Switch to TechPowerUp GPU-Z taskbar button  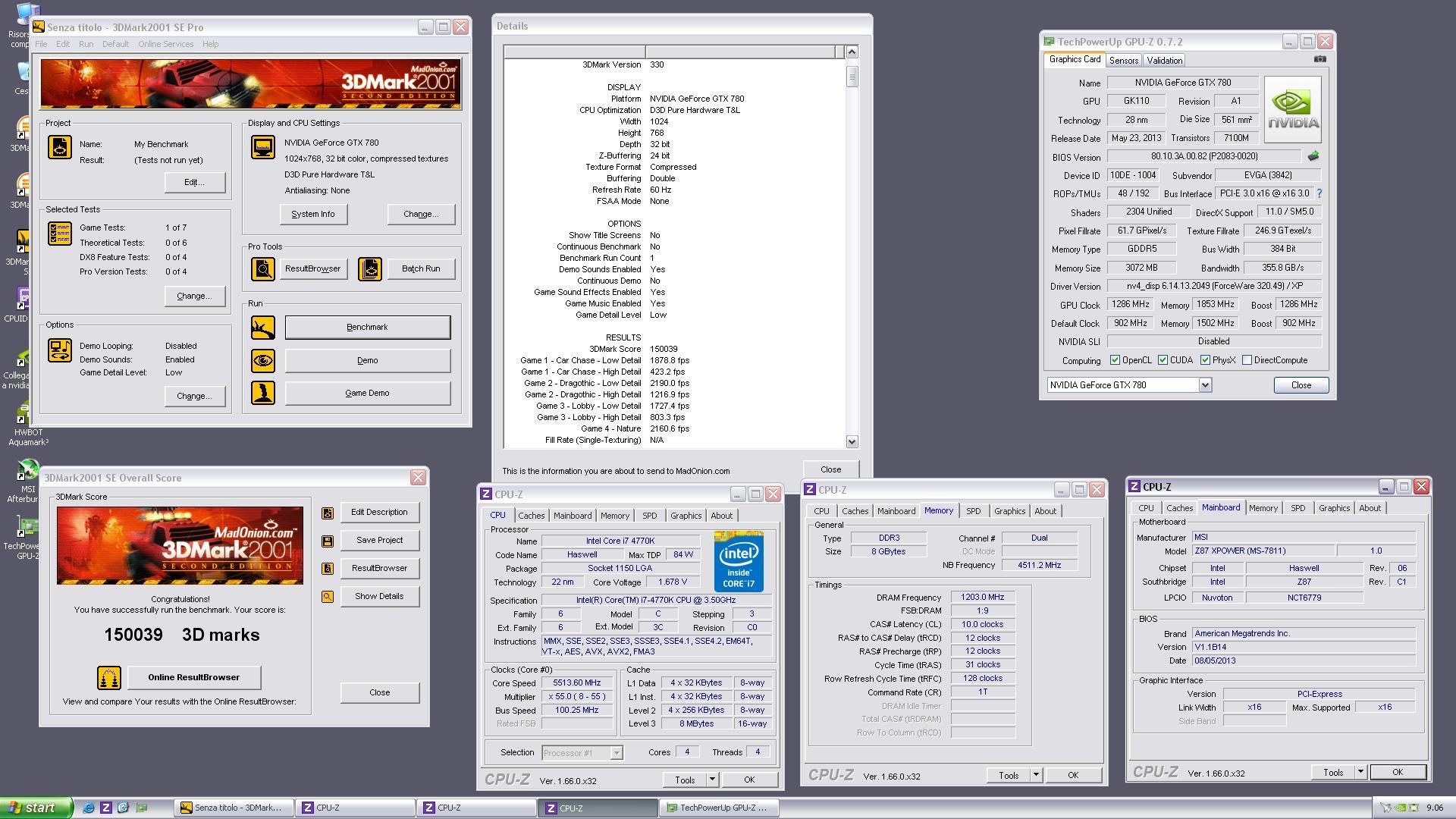[x=717, y=808]
